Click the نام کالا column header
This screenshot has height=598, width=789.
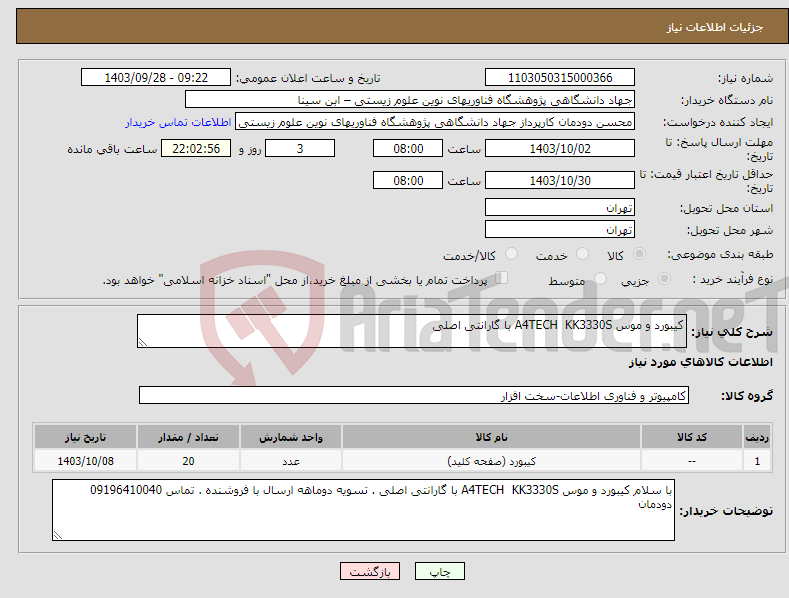[491, 437]
